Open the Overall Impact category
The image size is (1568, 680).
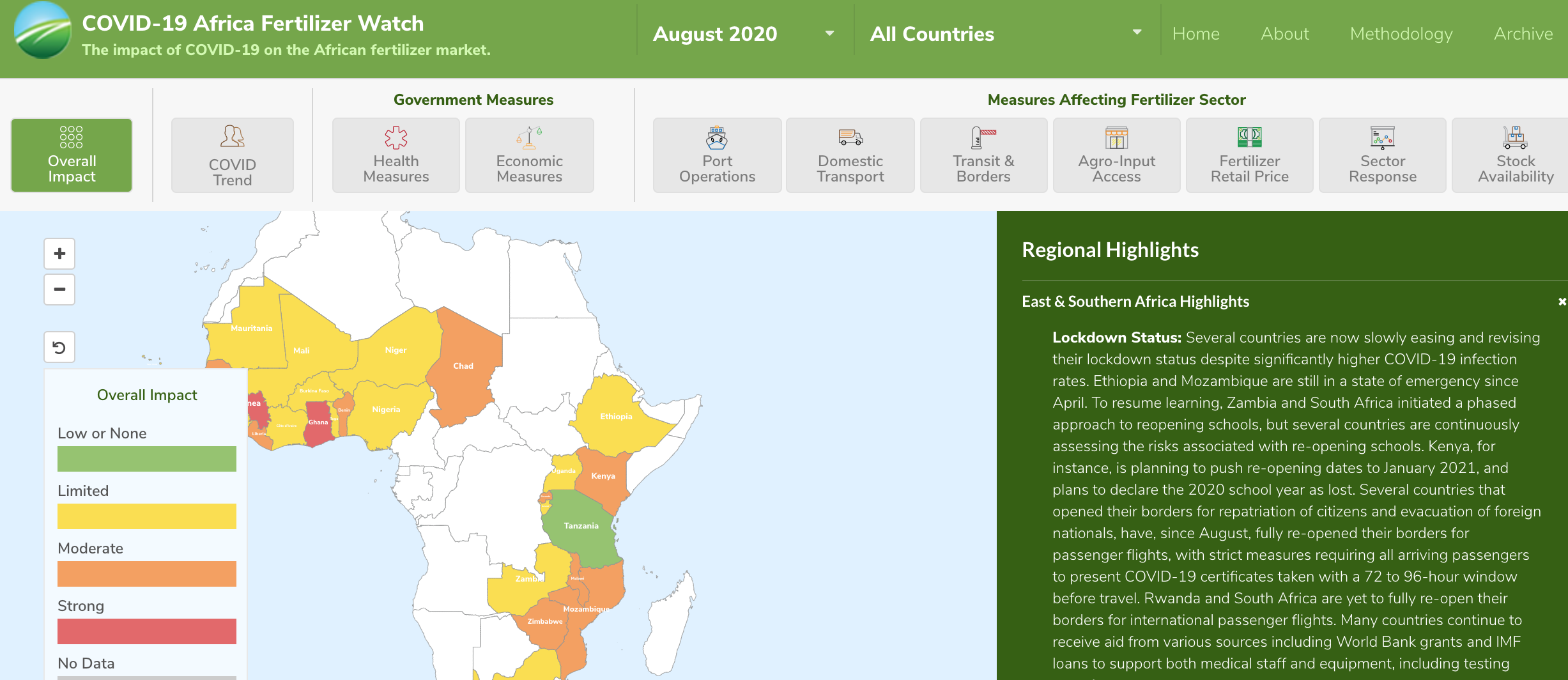[72, 155]
